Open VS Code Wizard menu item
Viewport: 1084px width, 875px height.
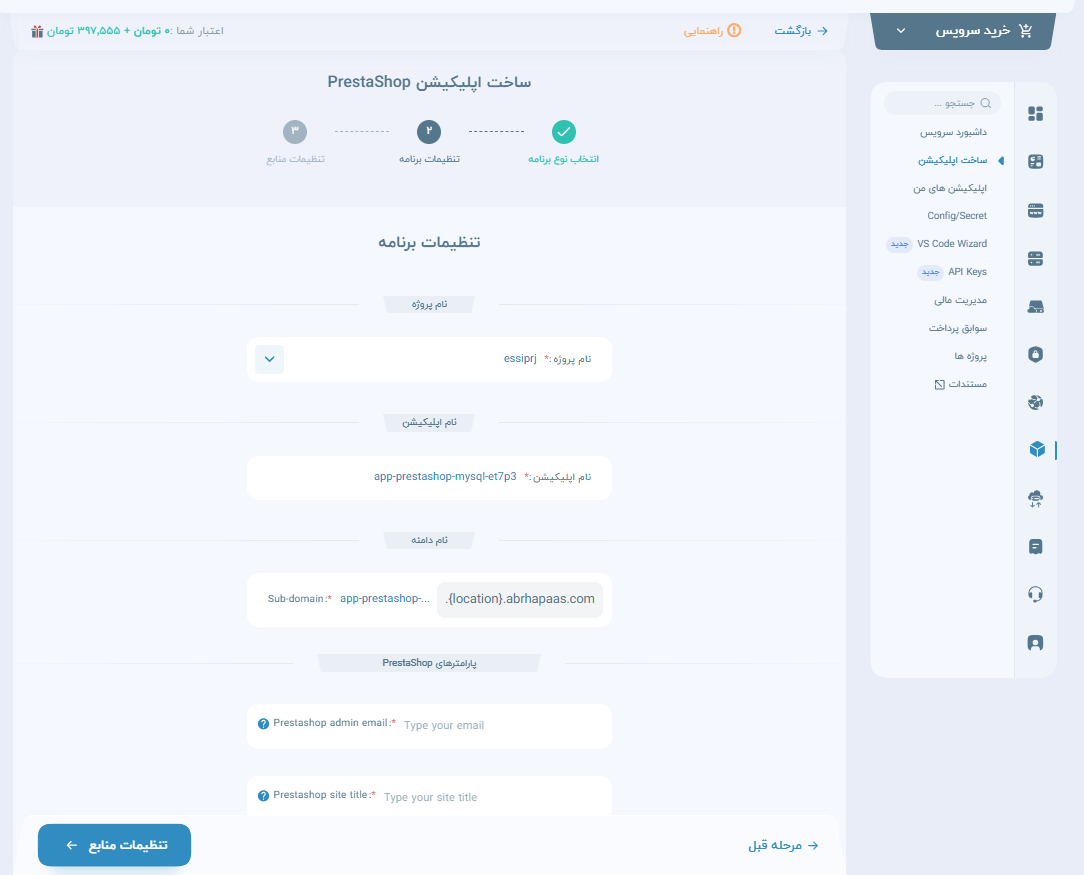(x=951, y=244)
